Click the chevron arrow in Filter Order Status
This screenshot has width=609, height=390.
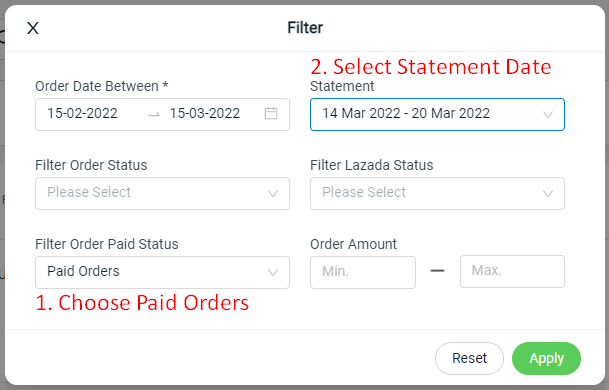pyautogui.click(x=273, y=193)
